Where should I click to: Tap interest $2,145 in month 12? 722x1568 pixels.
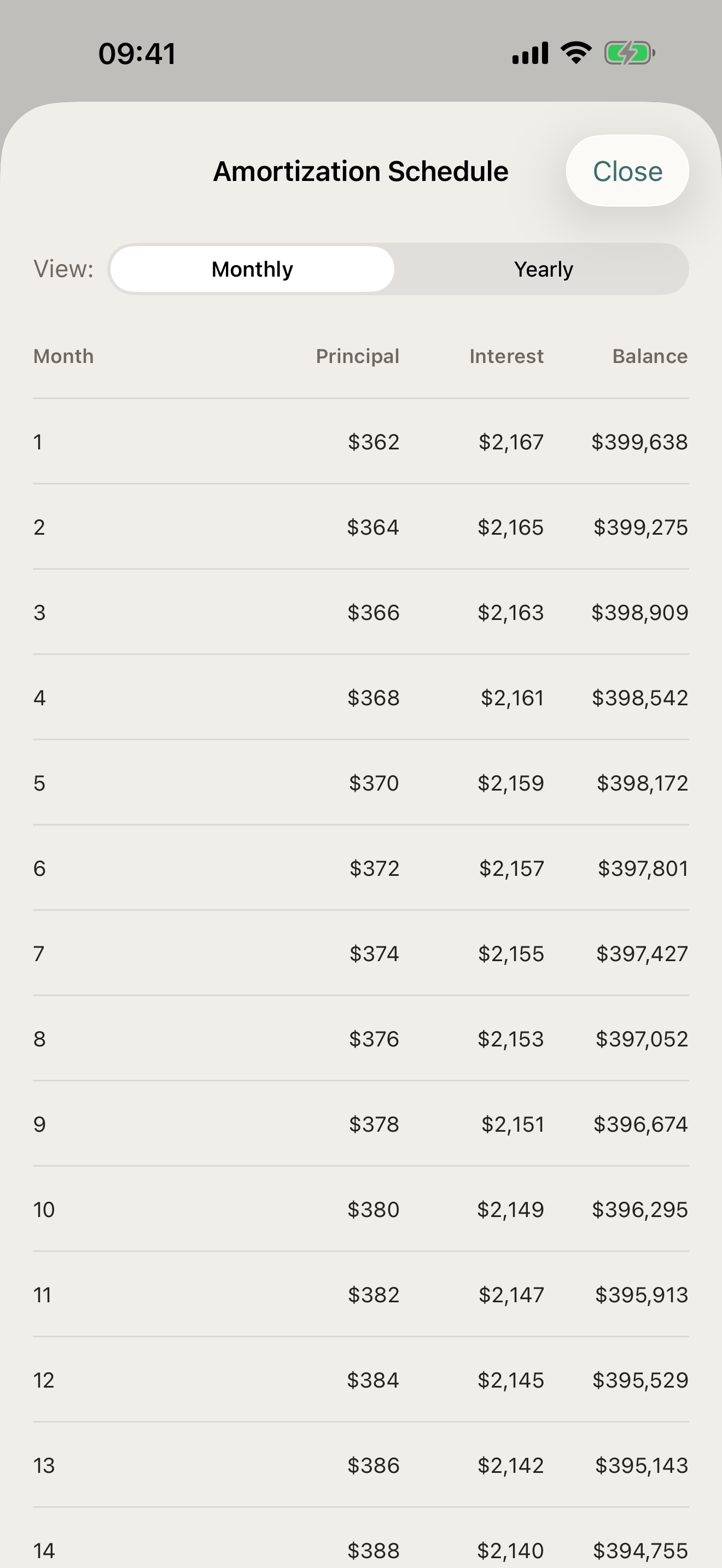511,1379
